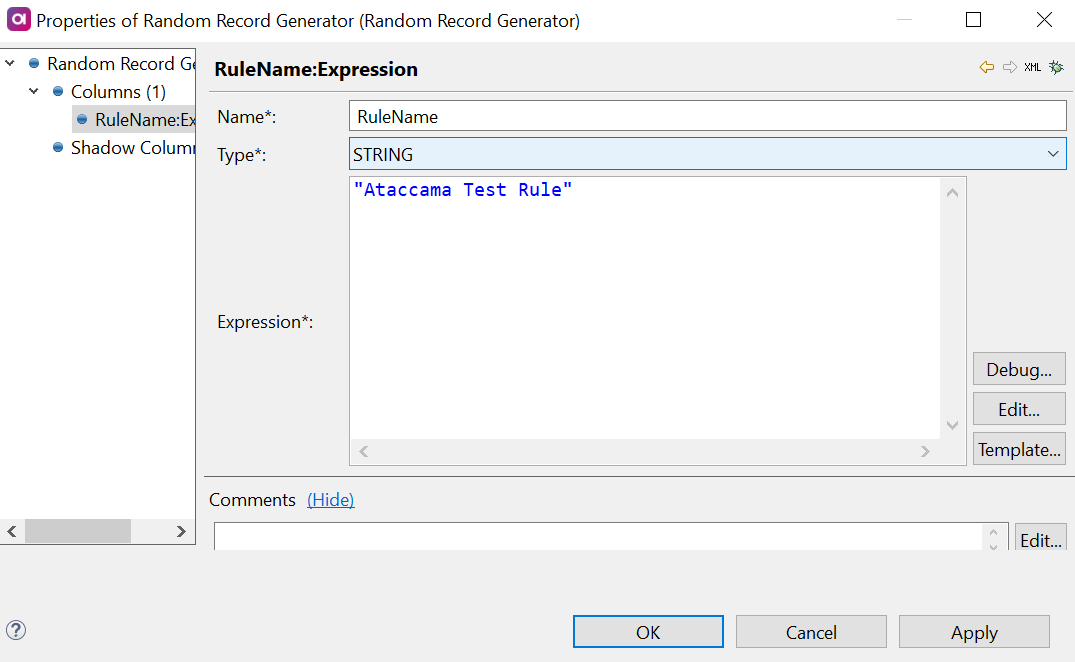Open the Type dropdown showing STRING

click(707, 154)
